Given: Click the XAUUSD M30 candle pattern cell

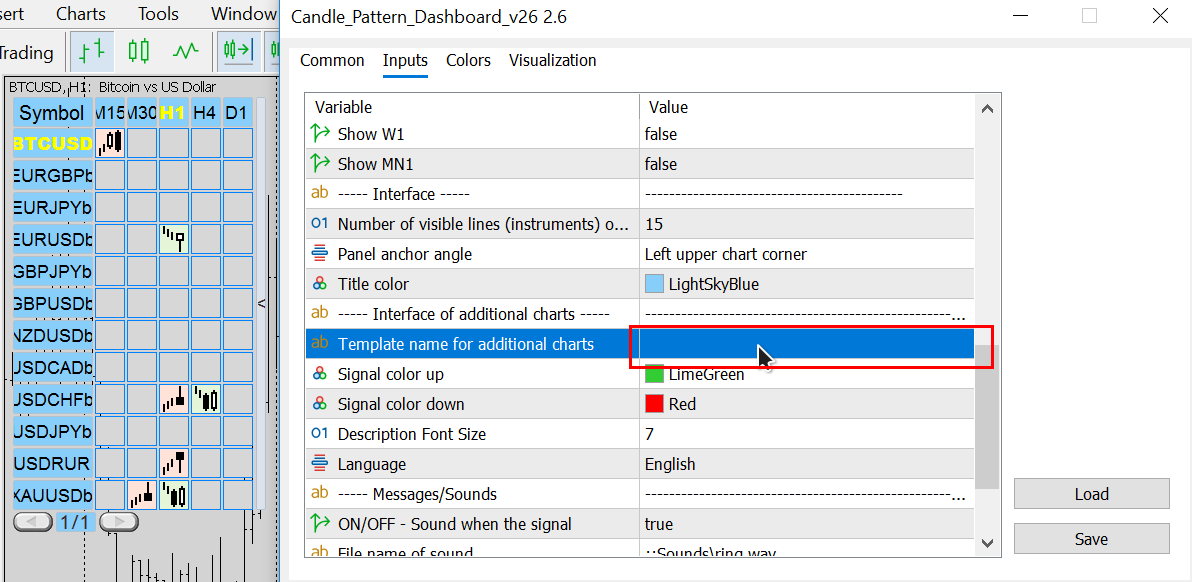Looking at the screenshot, I should [x=142, y=495].
